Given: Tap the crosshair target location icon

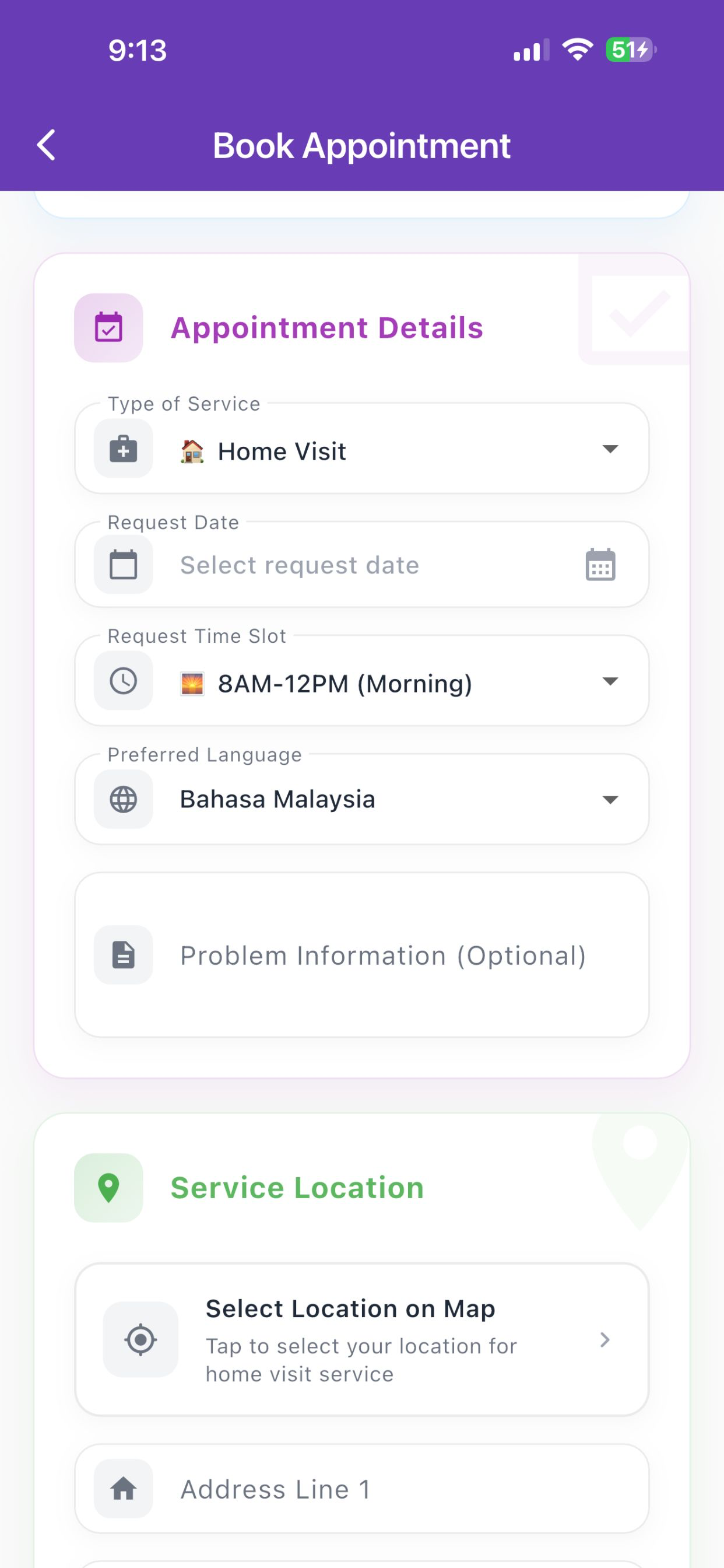Looking at the screenshot, I should 140,1340.
